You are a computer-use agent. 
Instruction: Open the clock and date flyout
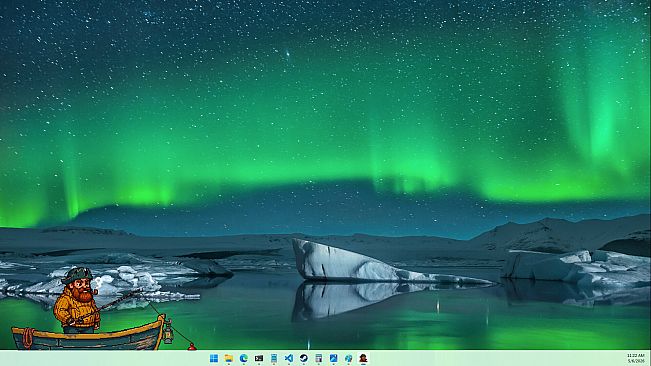click(636, 358)
